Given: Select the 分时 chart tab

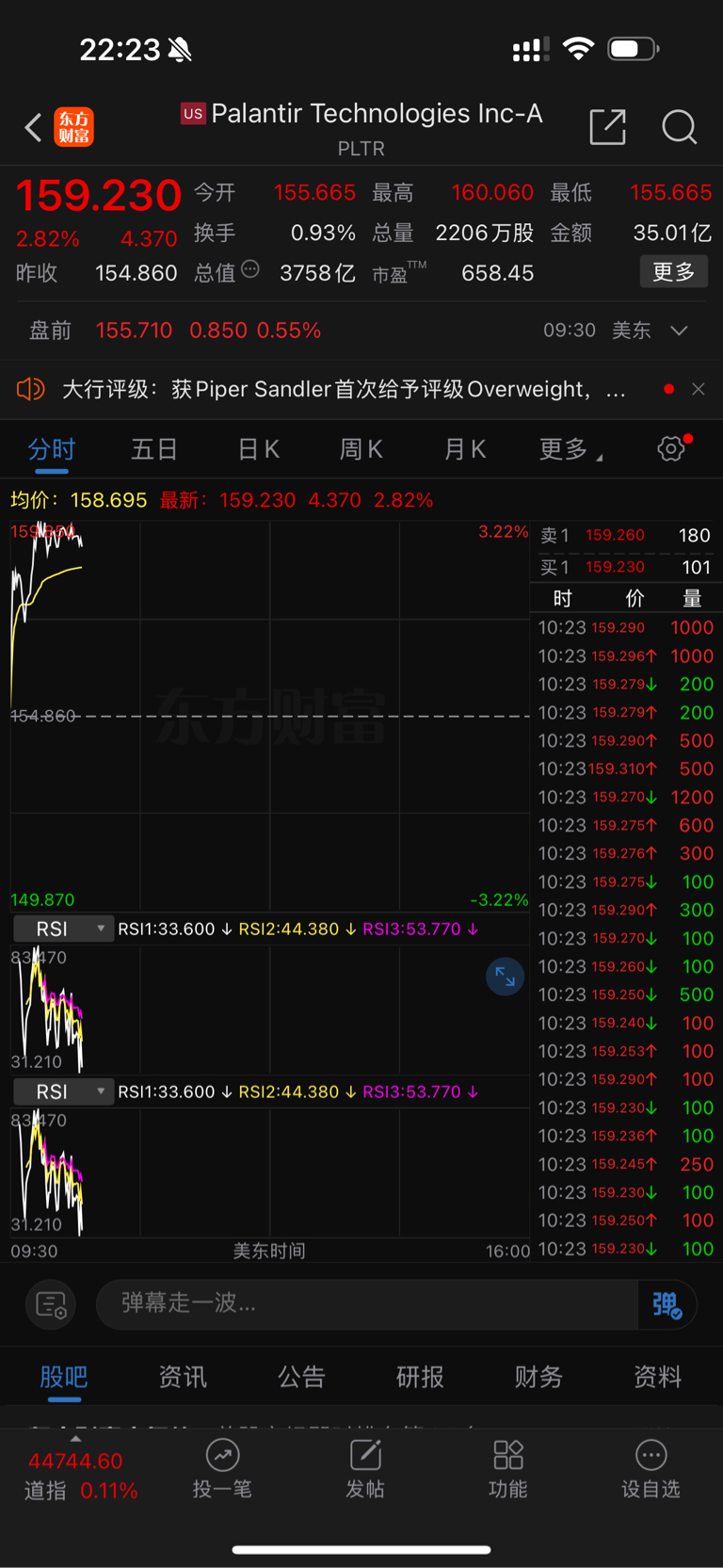Looking at the screenshot, I should 52,449.
